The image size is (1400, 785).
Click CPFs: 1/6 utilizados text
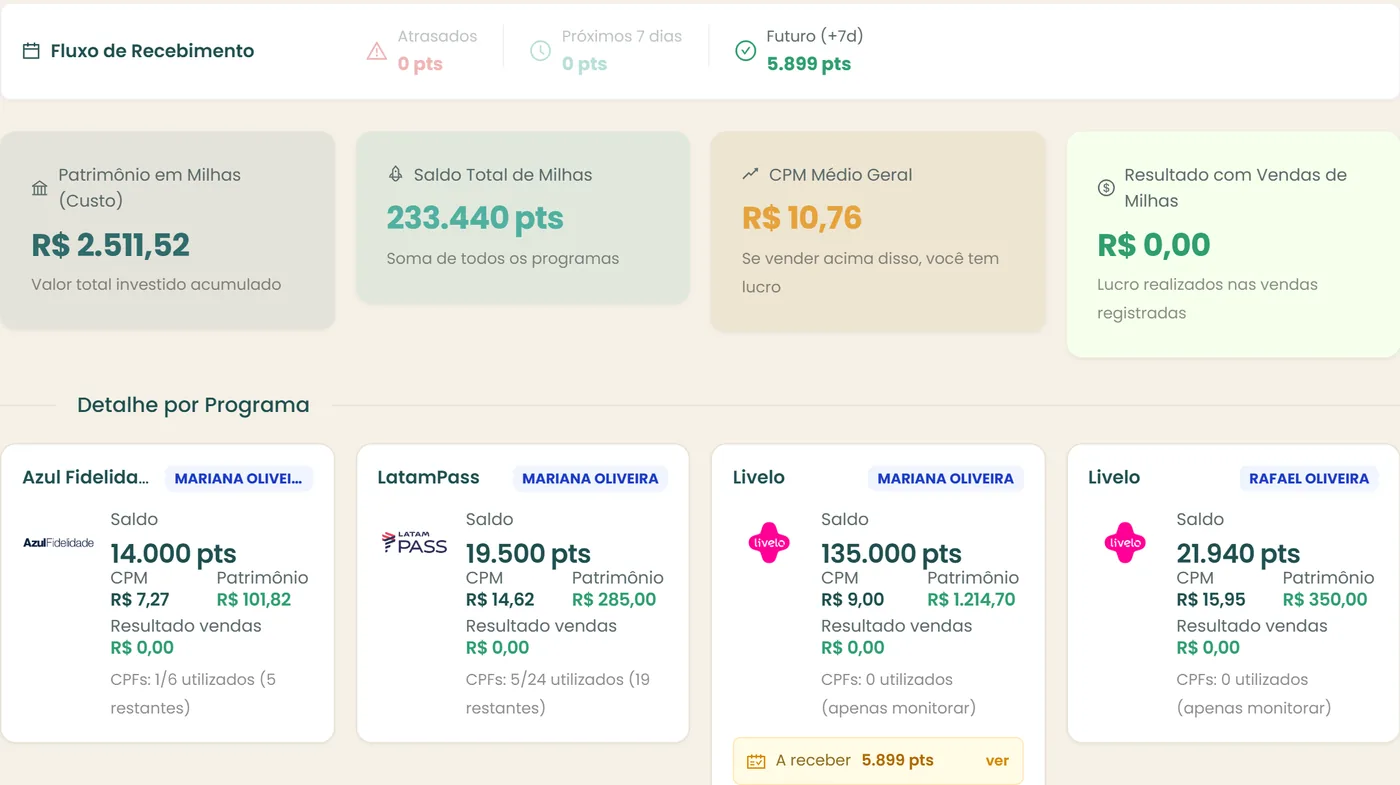[193, 693]
